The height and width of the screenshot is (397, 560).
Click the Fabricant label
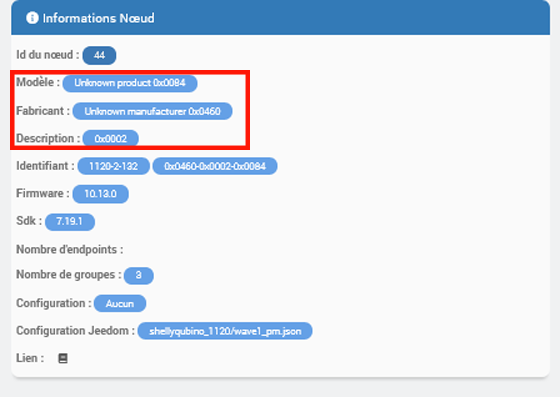click(43, 111)
